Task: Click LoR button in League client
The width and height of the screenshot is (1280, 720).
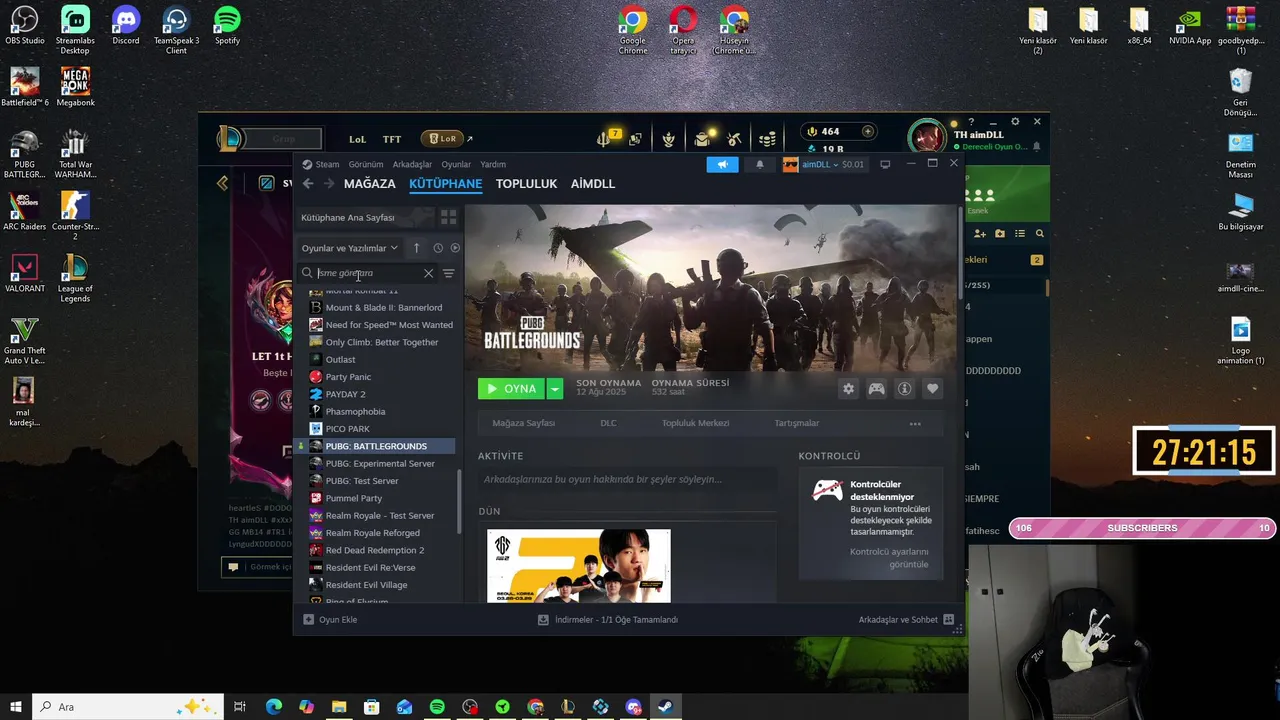Action: 441,139
